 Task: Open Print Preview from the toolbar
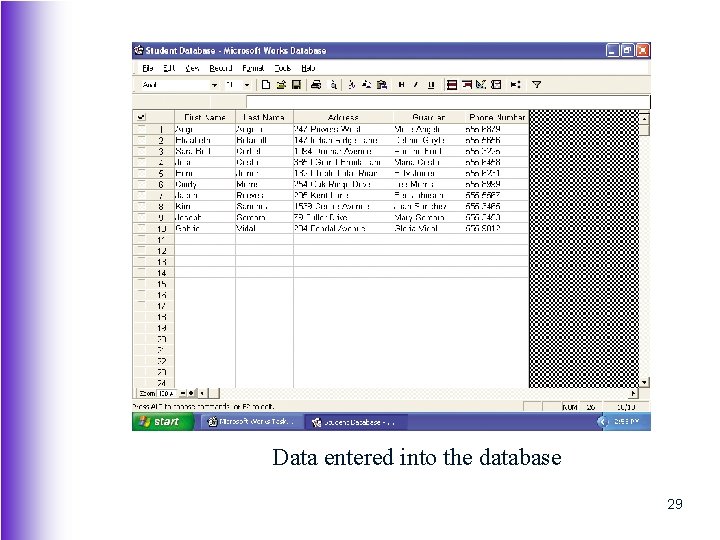tap(334, 84)
